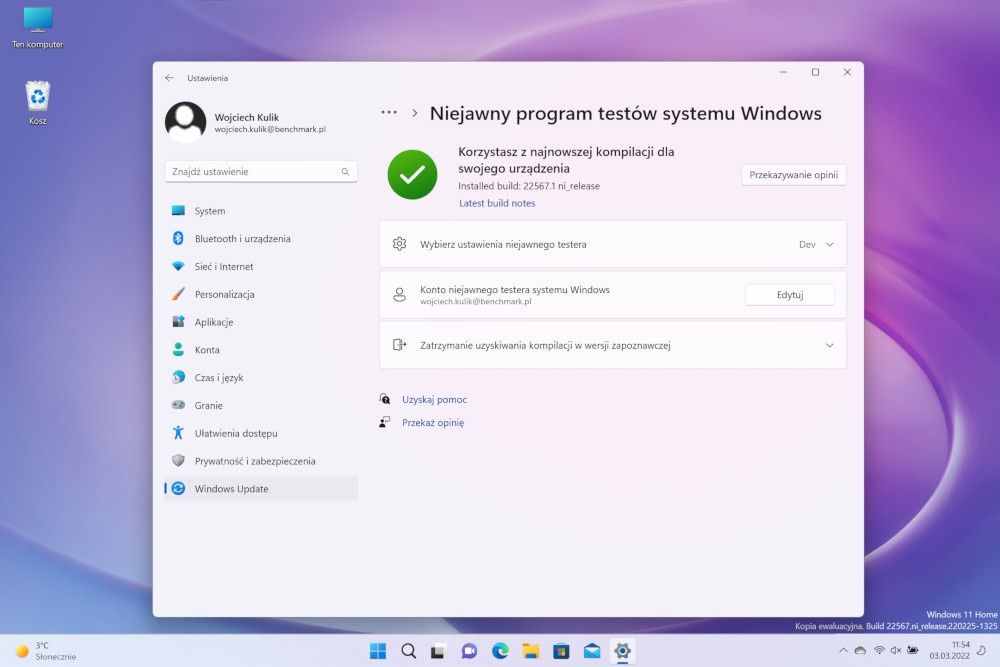Screen dimensions: 1000x667
Task: Go back with the arrow in Settings
Action: point(169,78)
